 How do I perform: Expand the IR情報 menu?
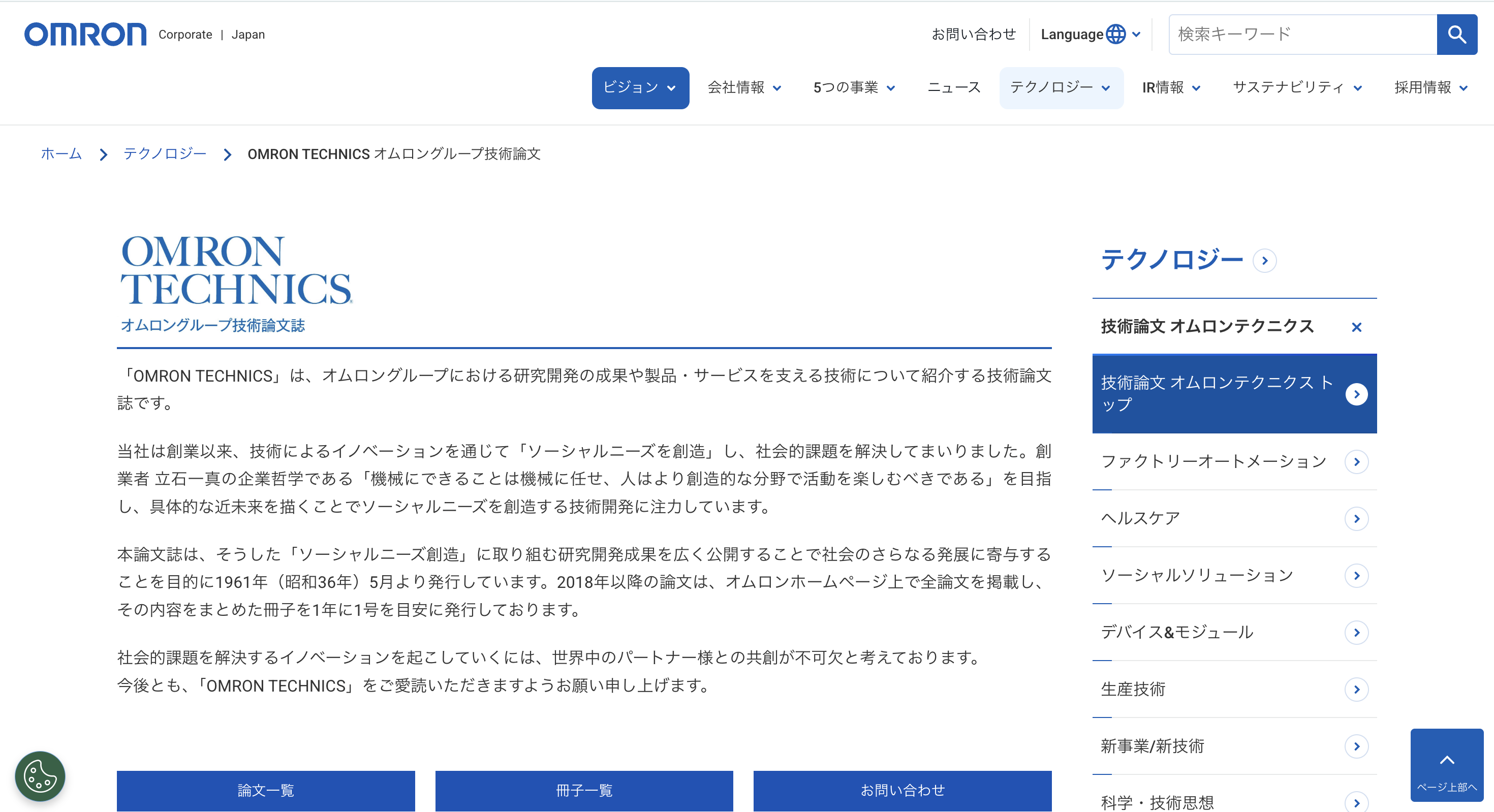(x=1171, y=87)
